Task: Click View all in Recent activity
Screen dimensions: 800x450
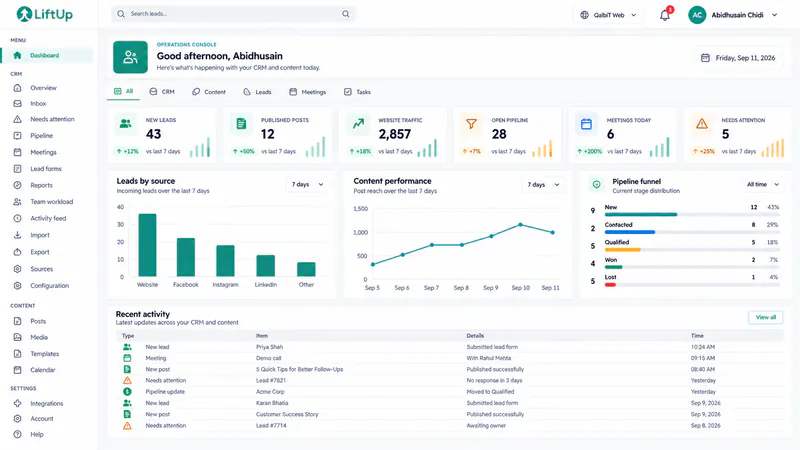Action: [765, 317]
